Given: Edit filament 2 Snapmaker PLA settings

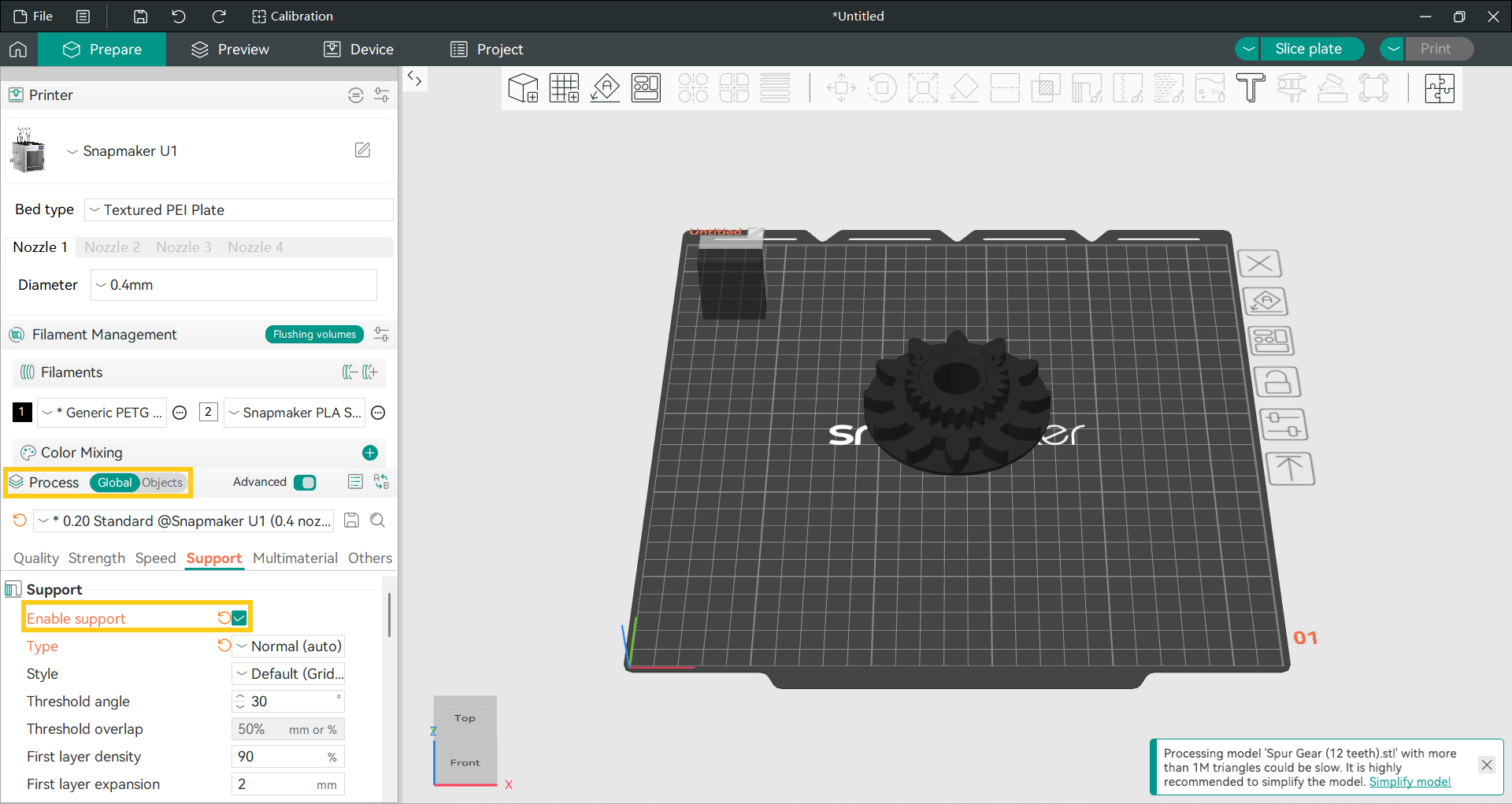Looking at the screenshot, I should coord(378,413).
